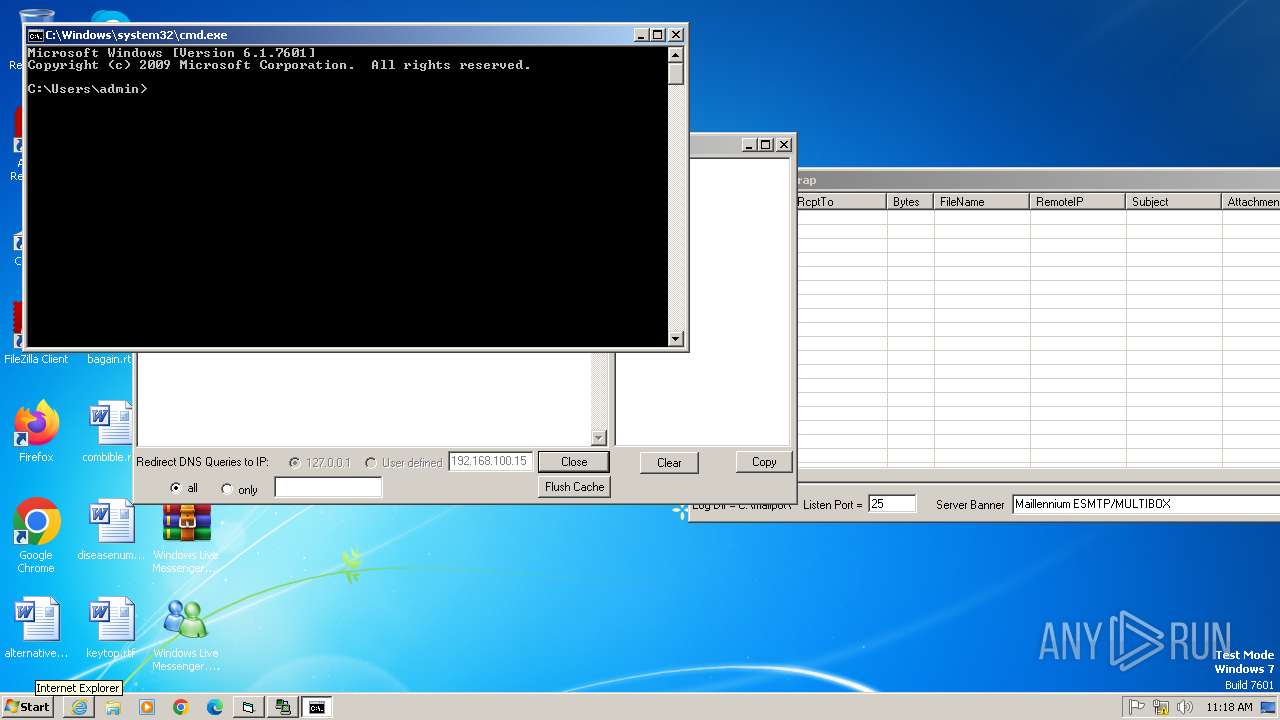Switch to the cmd.exe taskbar button
This screenshot has width=1280, height=720.
tap(317, 707)
